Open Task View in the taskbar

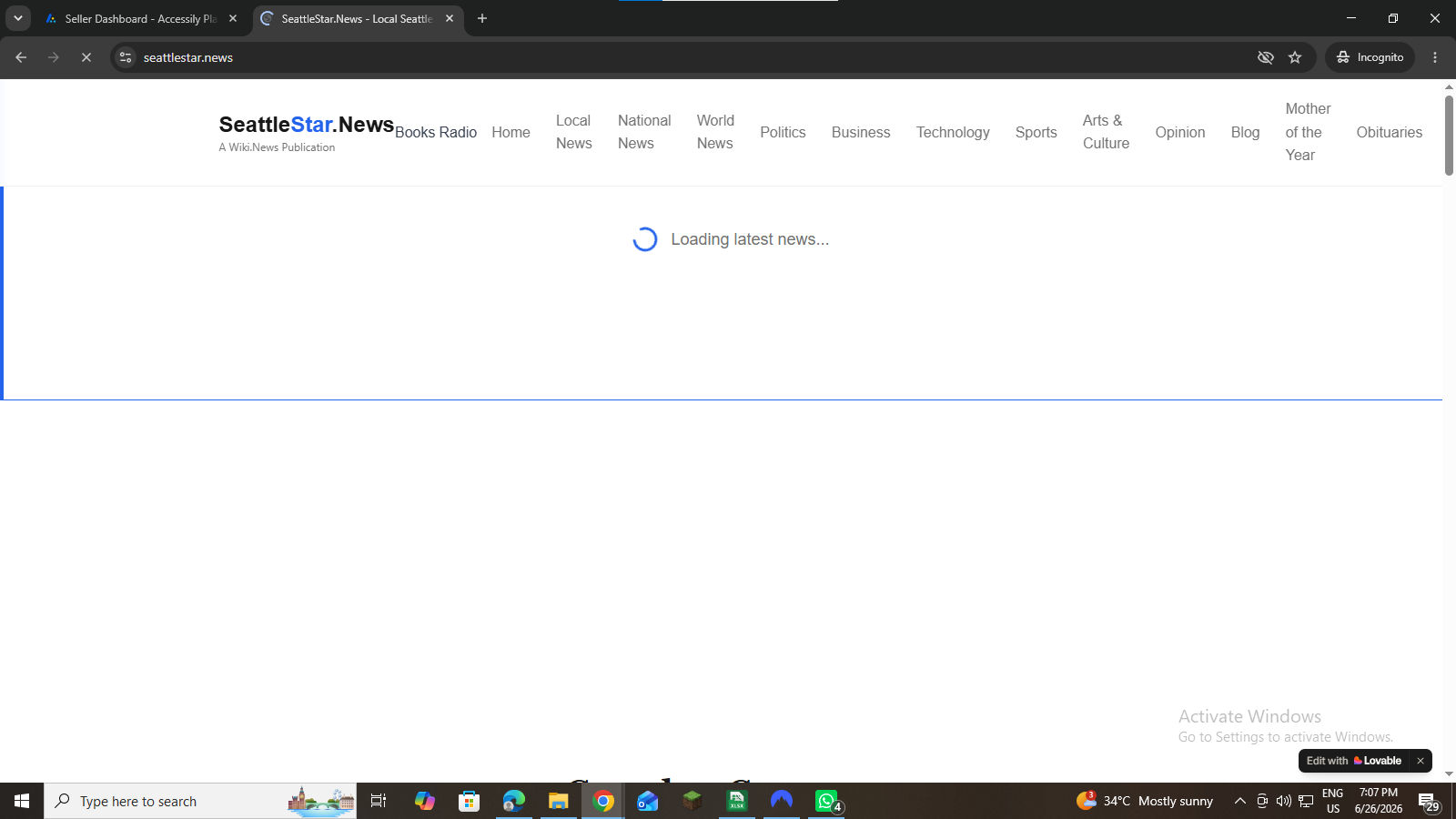379,801
